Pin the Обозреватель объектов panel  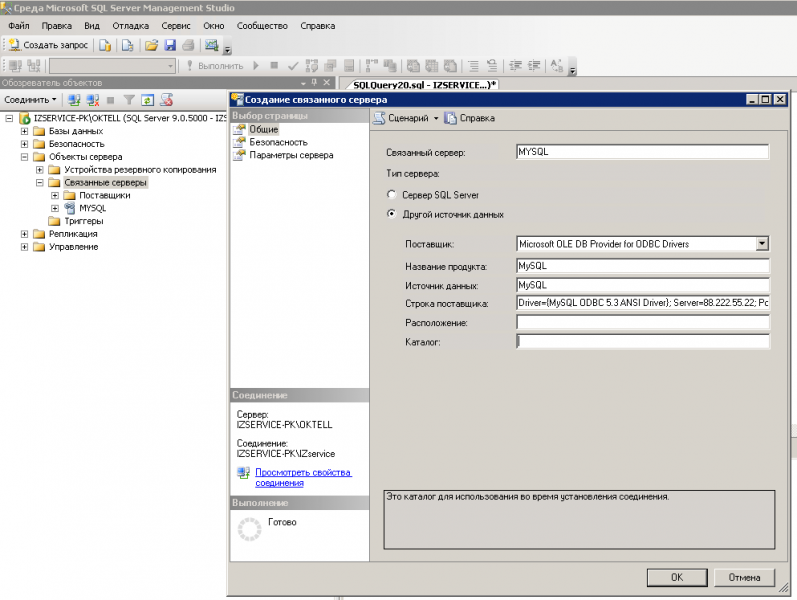click(315, 82)
